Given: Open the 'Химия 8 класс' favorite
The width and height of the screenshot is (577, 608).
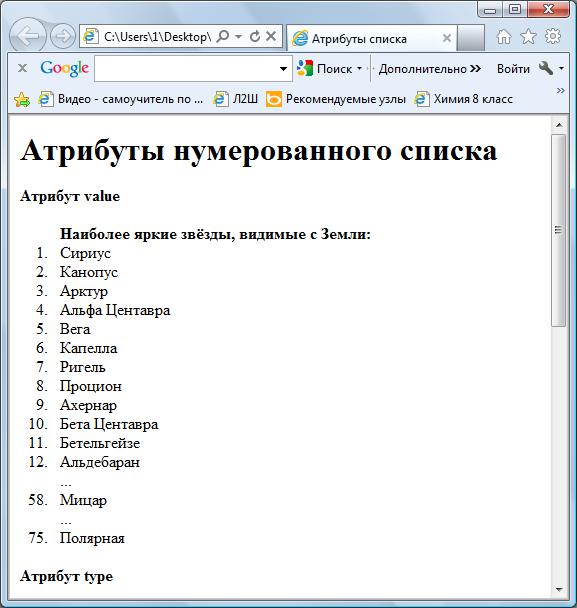Looking at the screenshot, I should point(463,99).
